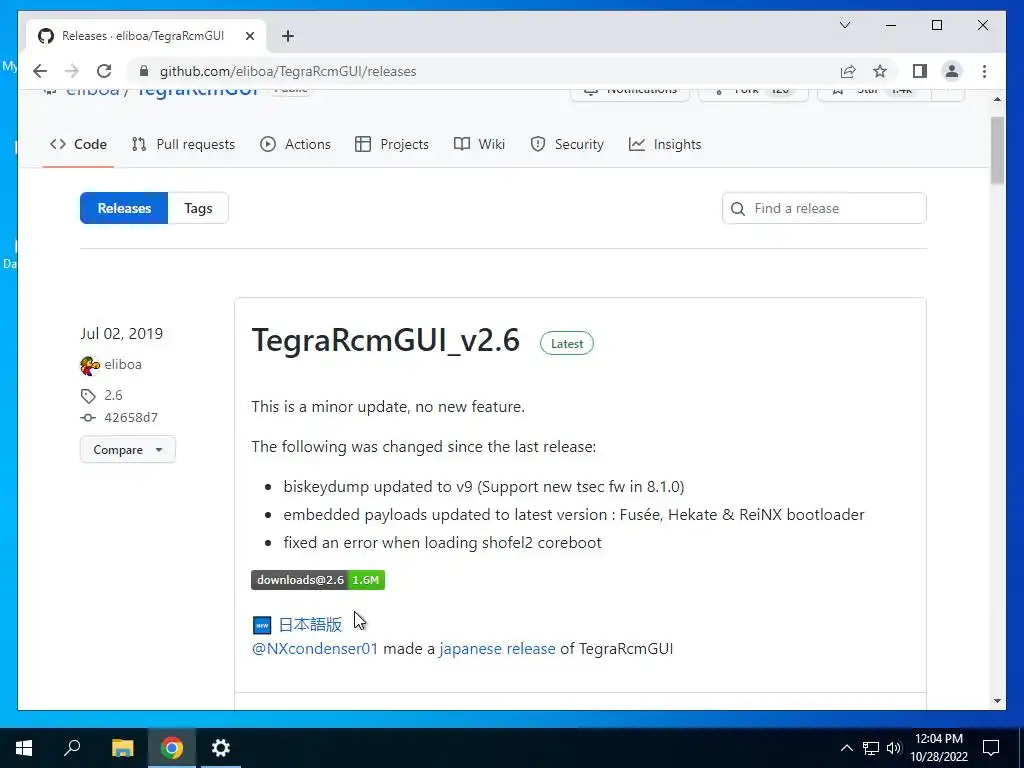The image size is (1024, 768).
Task: Bookmark this page with the star icon
Action: click(880, 71)
